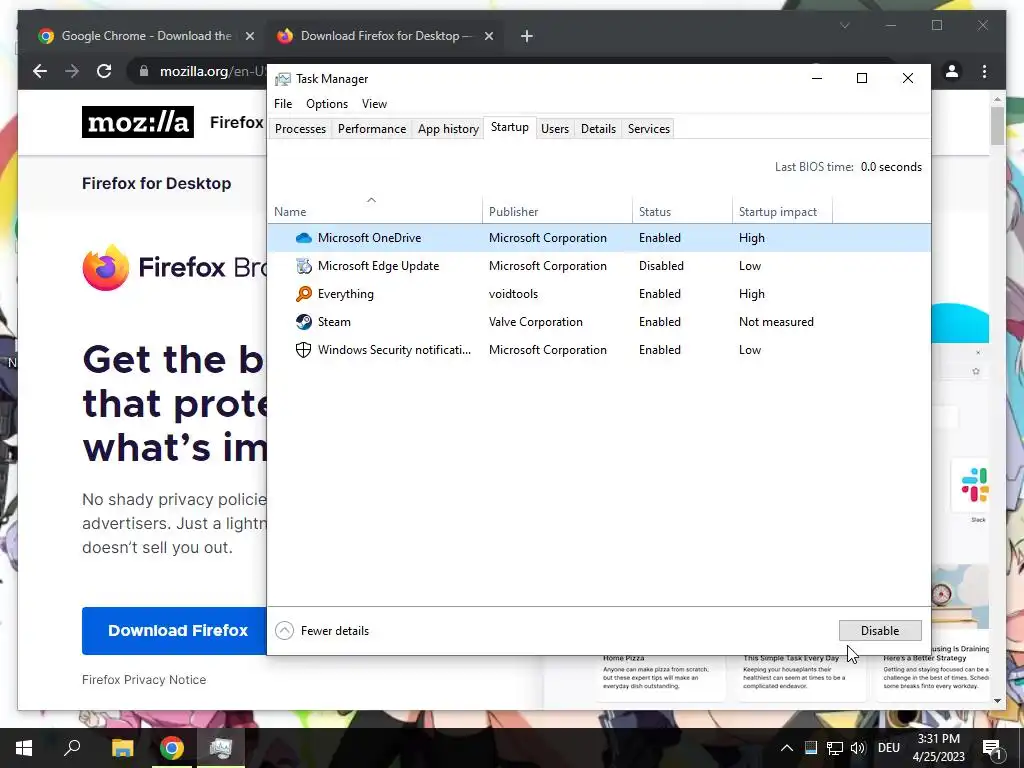Click Chrome icon on the taskbar

tap(172, 748)
